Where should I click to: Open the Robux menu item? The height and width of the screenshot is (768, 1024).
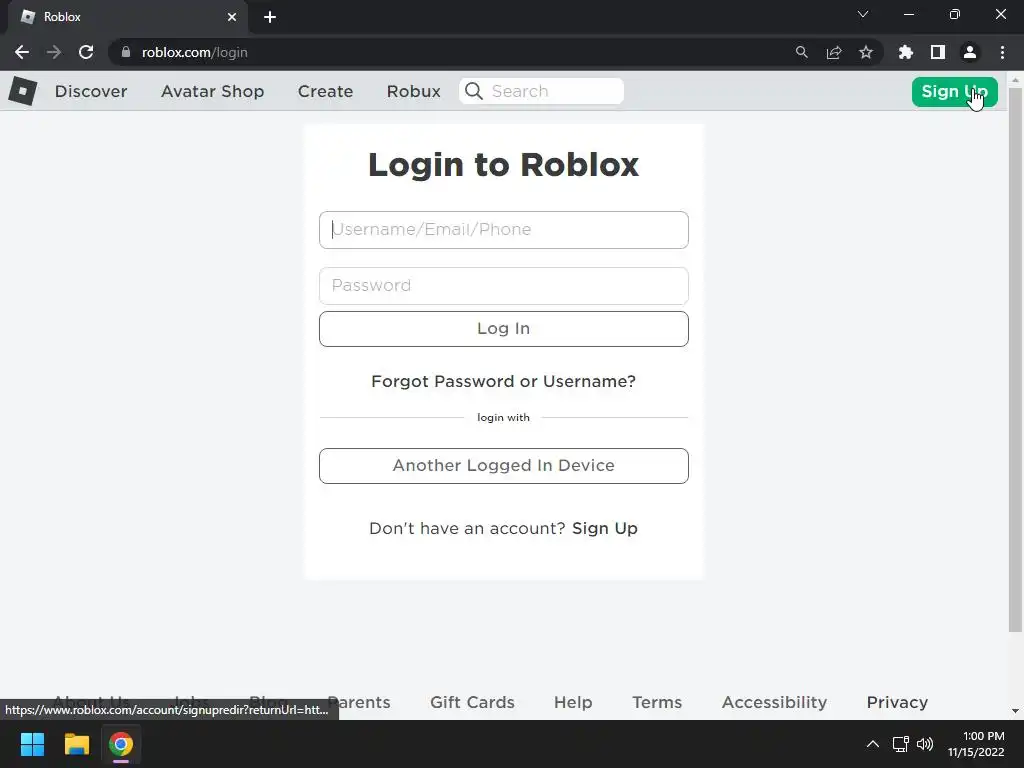413,91
